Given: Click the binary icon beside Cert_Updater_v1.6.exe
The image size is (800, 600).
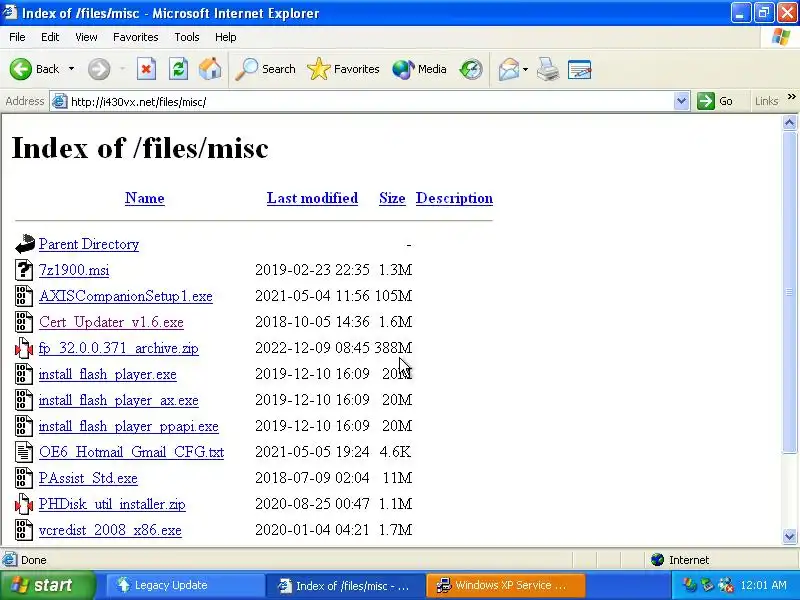Looking at the screenshot, I should tap(23, 322).
